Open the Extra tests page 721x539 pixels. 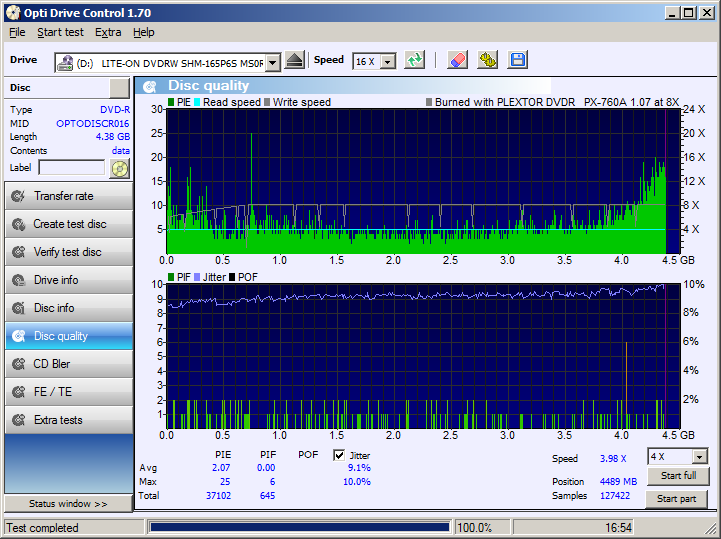coord(69,420)
